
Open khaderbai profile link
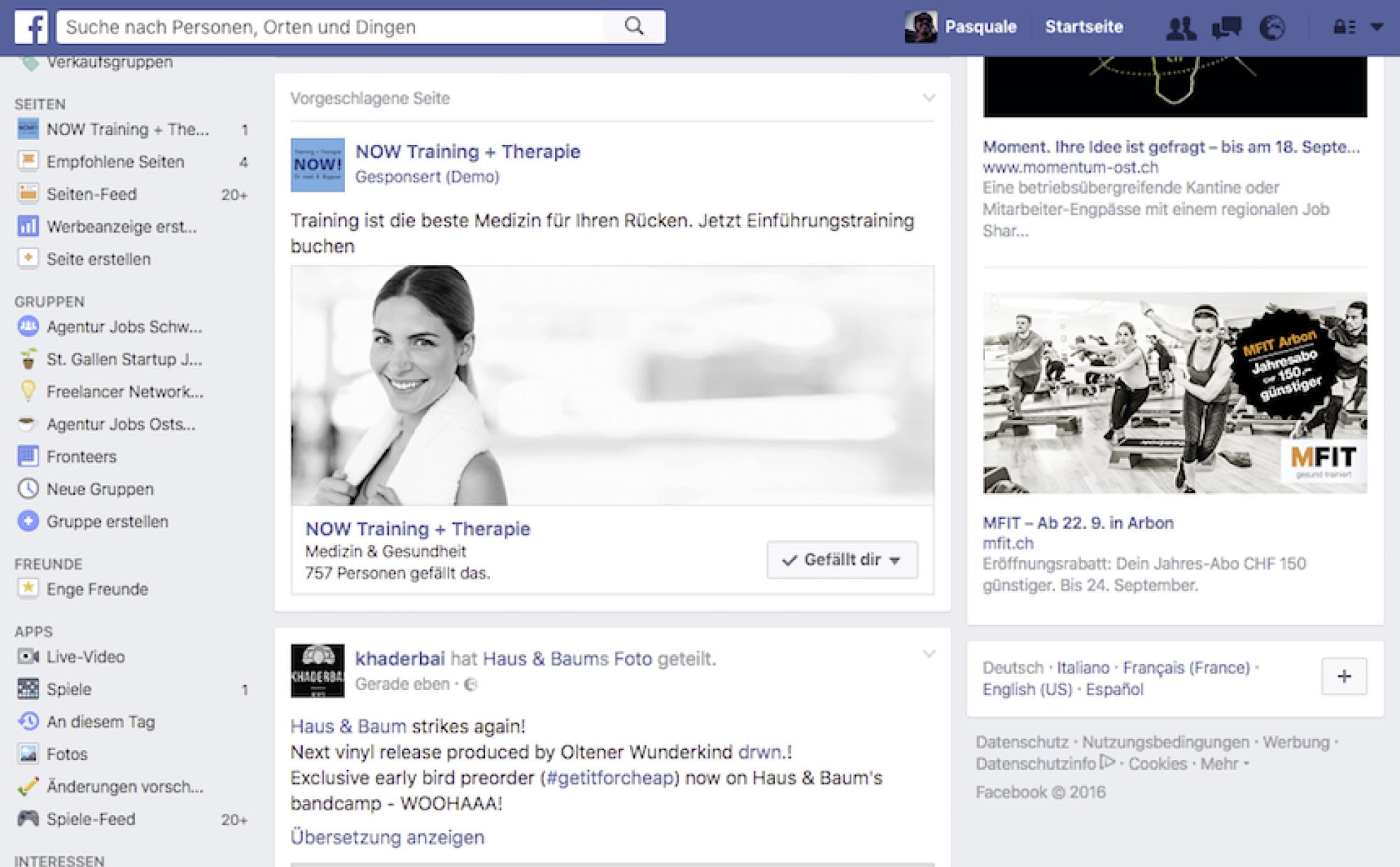[400, 658]
